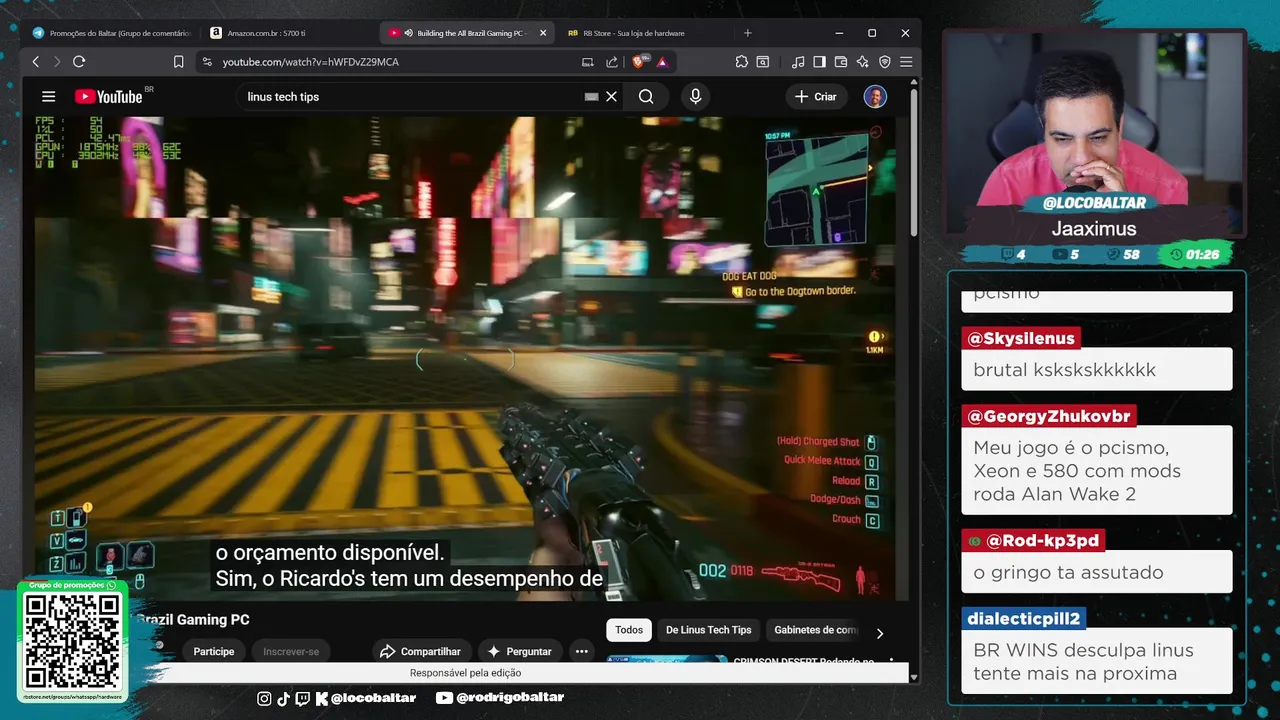Select the De Linus Tech Tips chip
The height and width of the screenshot is (720, 1280).
coord(709,630)
